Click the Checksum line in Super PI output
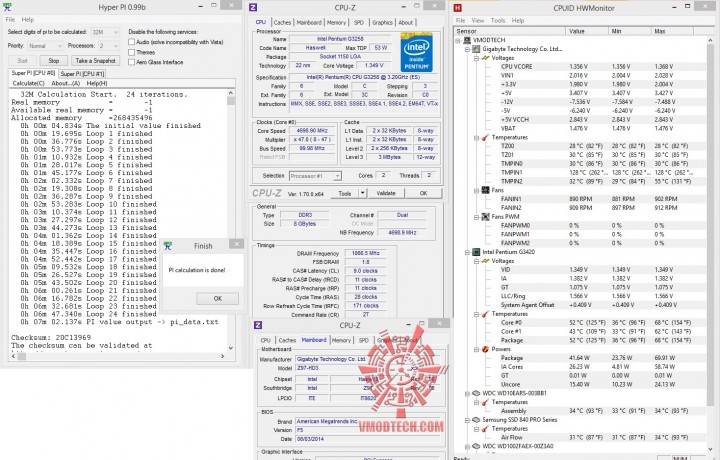This screenshot has height=460, width=720. [51, 337]
